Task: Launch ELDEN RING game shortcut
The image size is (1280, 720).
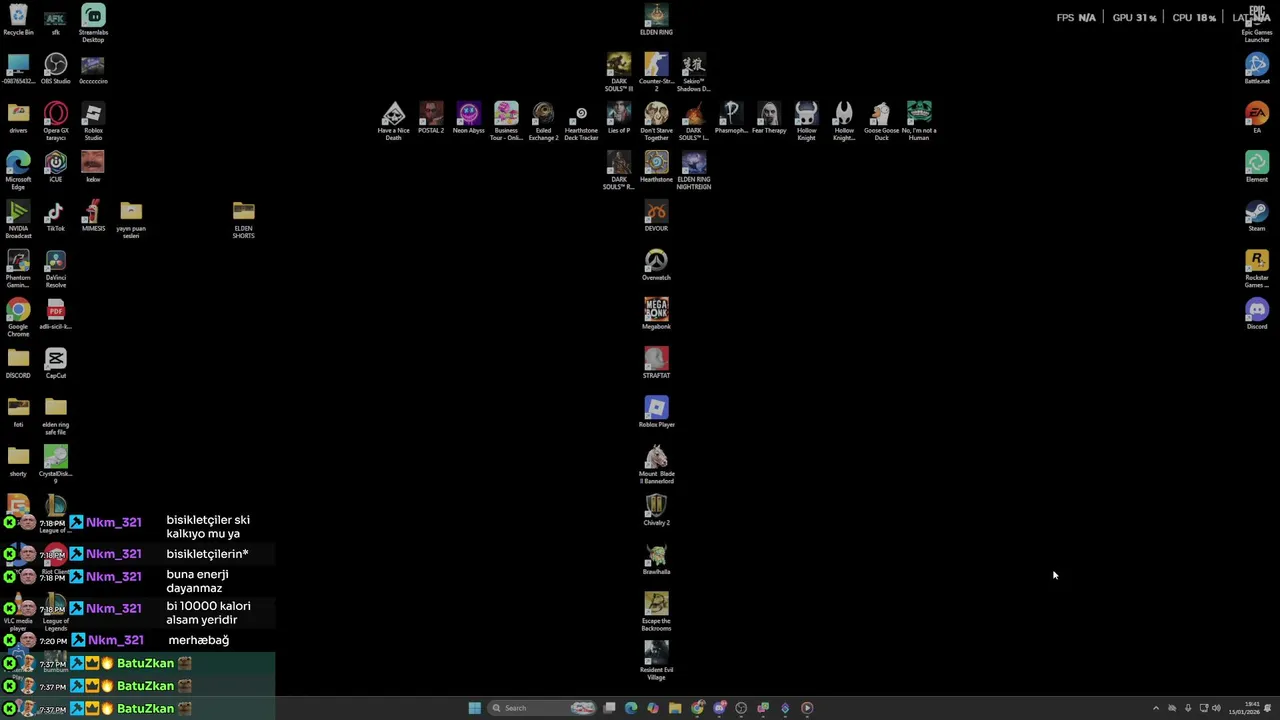Action: [656, 20]
